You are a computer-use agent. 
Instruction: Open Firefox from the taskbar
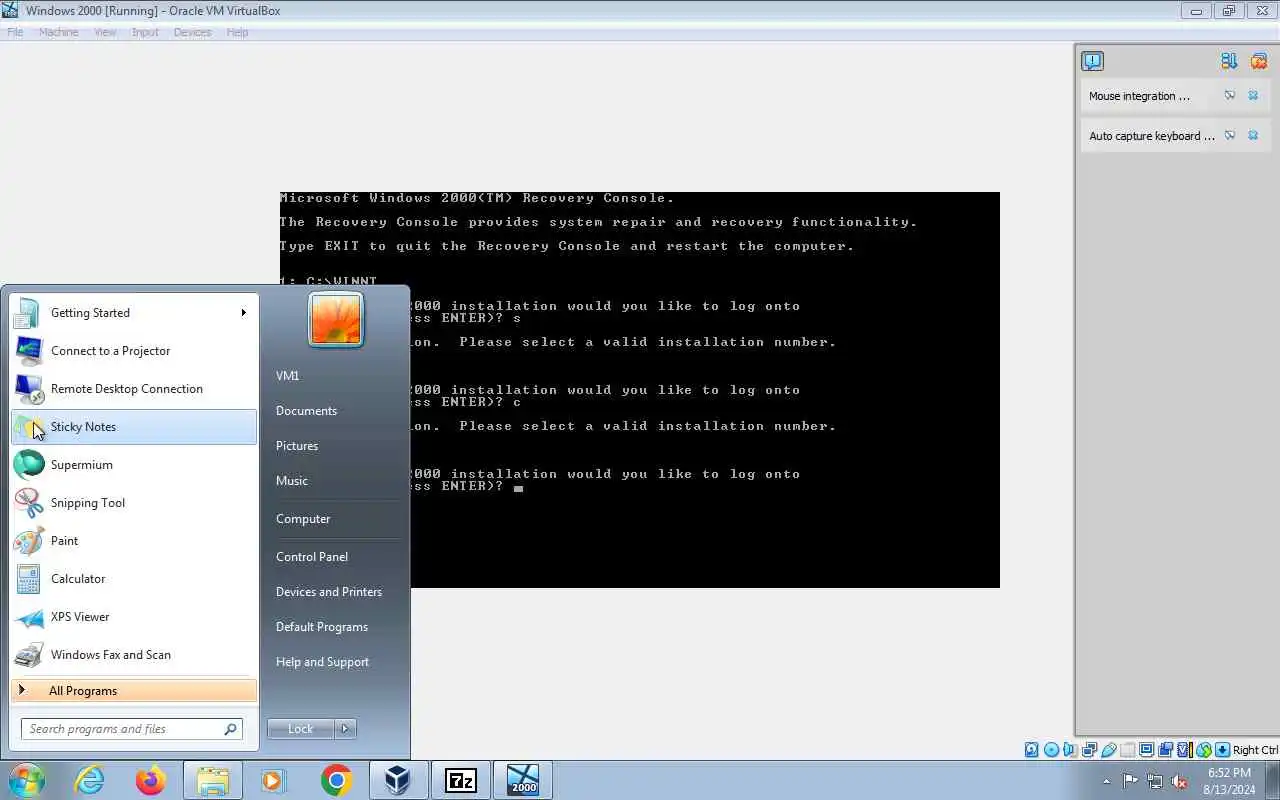coord(151,780)
